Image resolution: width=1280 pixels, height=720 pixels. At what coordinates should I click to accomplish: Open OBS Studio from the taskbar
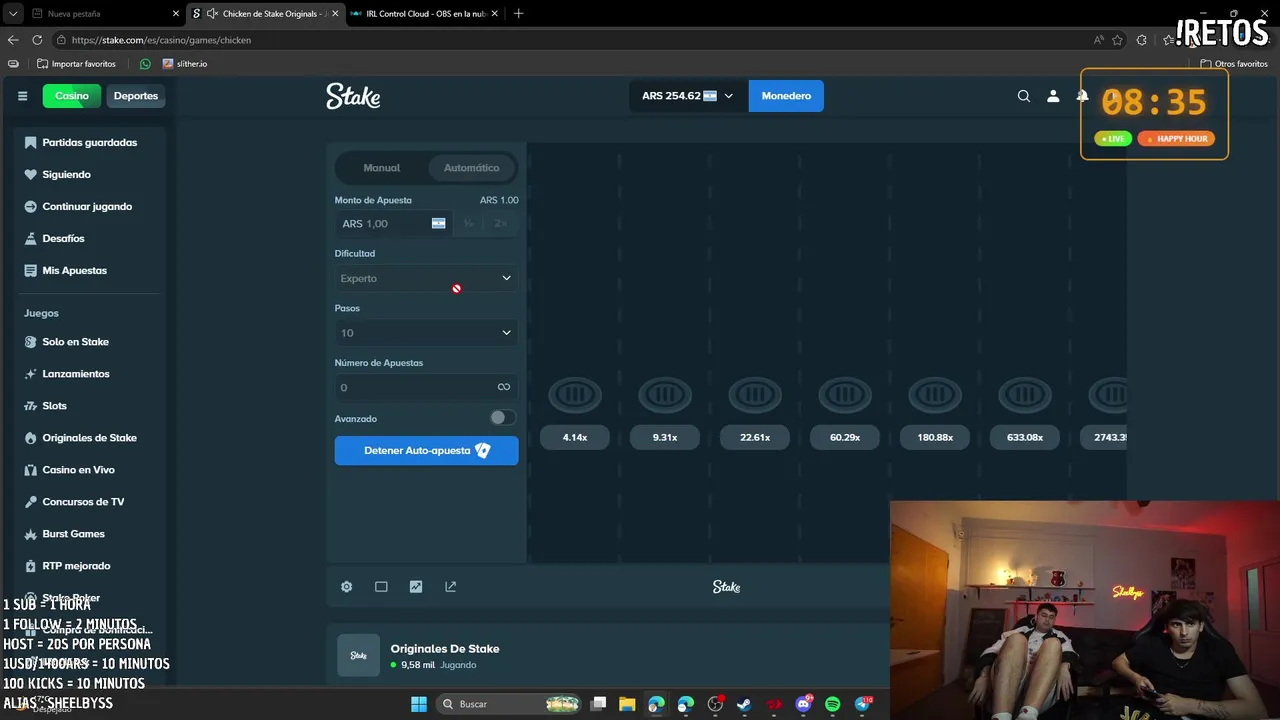tap(715, 704)
